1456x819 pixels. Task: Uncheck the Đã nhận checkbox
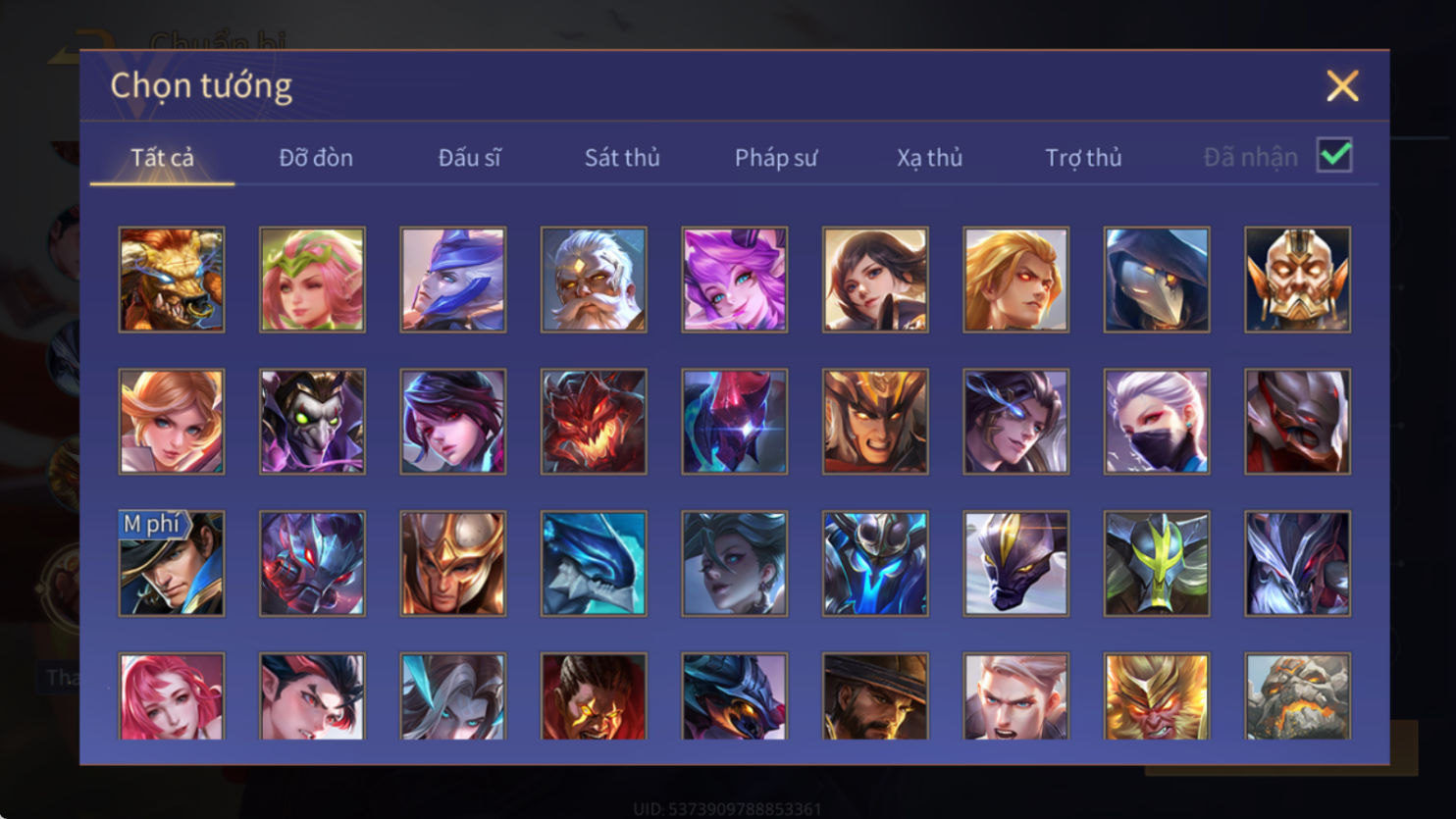pos(1334,155)
